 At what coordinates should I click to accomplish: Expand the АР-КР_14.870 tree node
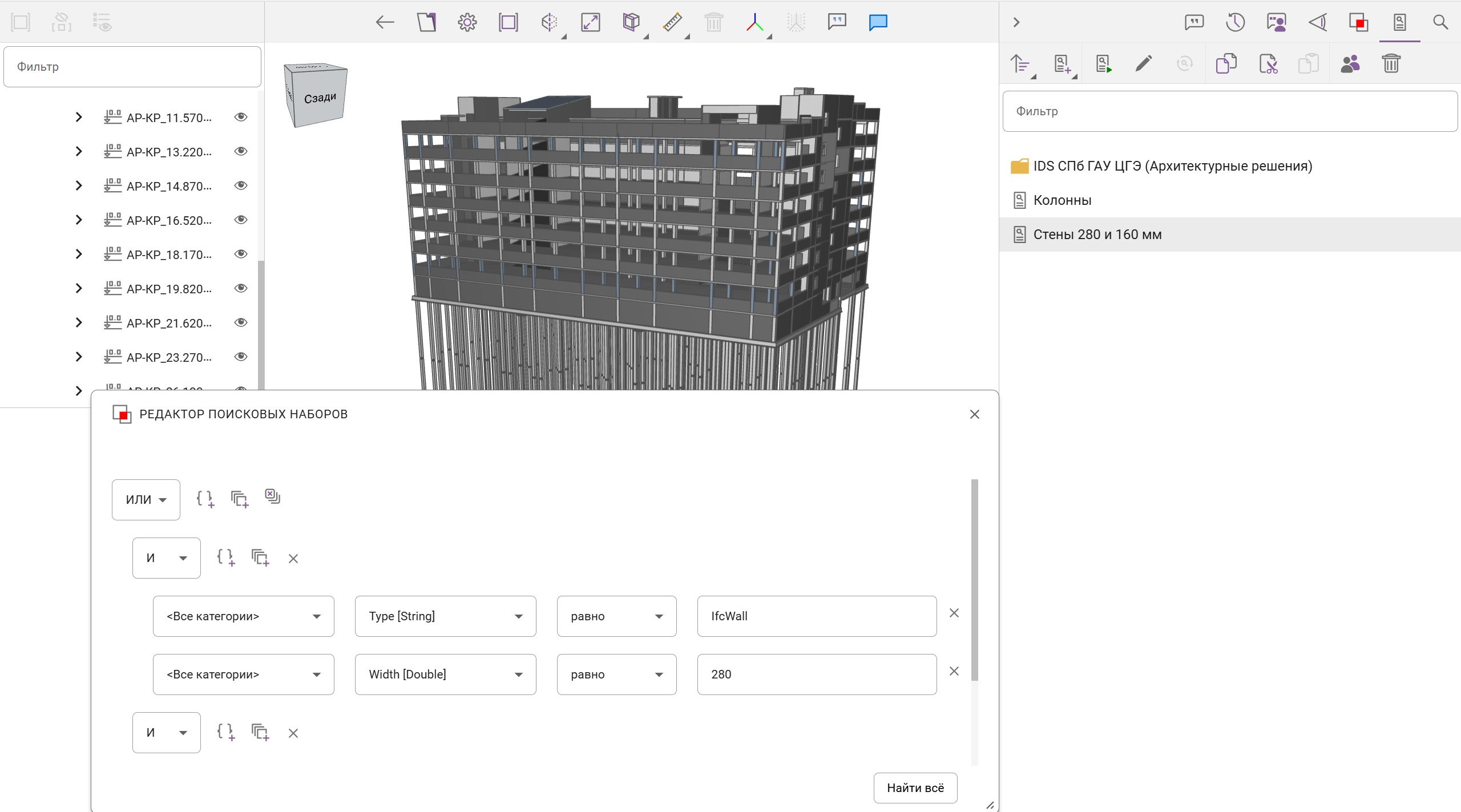(79, 185)
